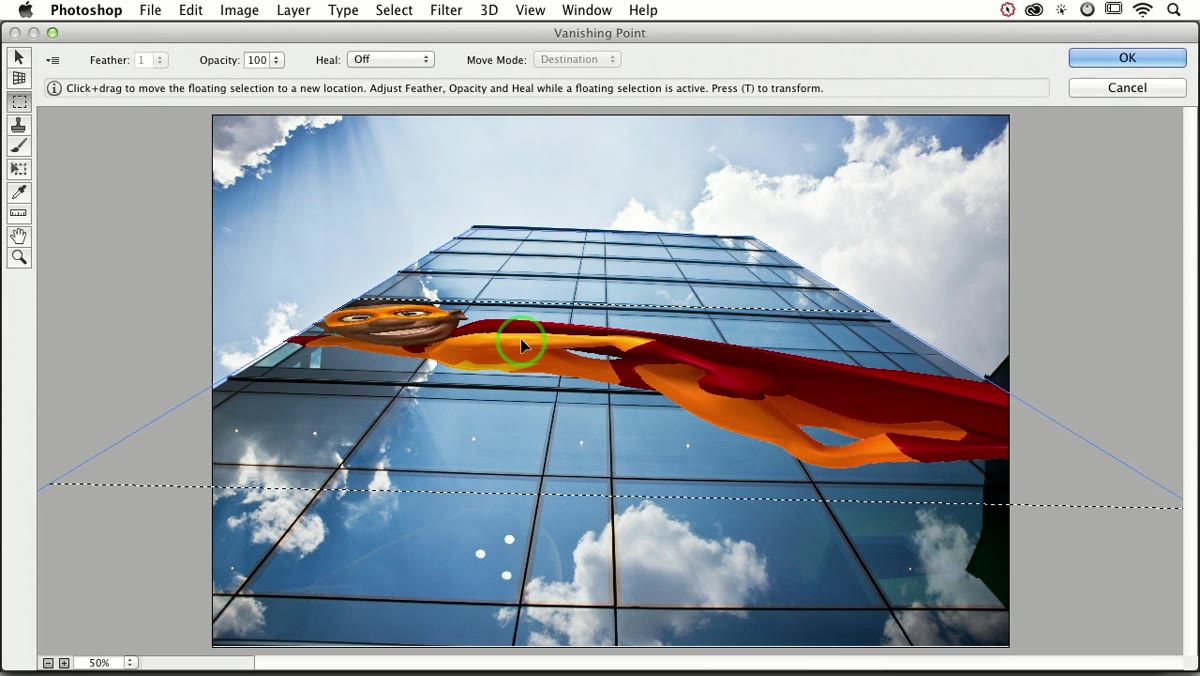Select the Hand tool

point(19,237)
